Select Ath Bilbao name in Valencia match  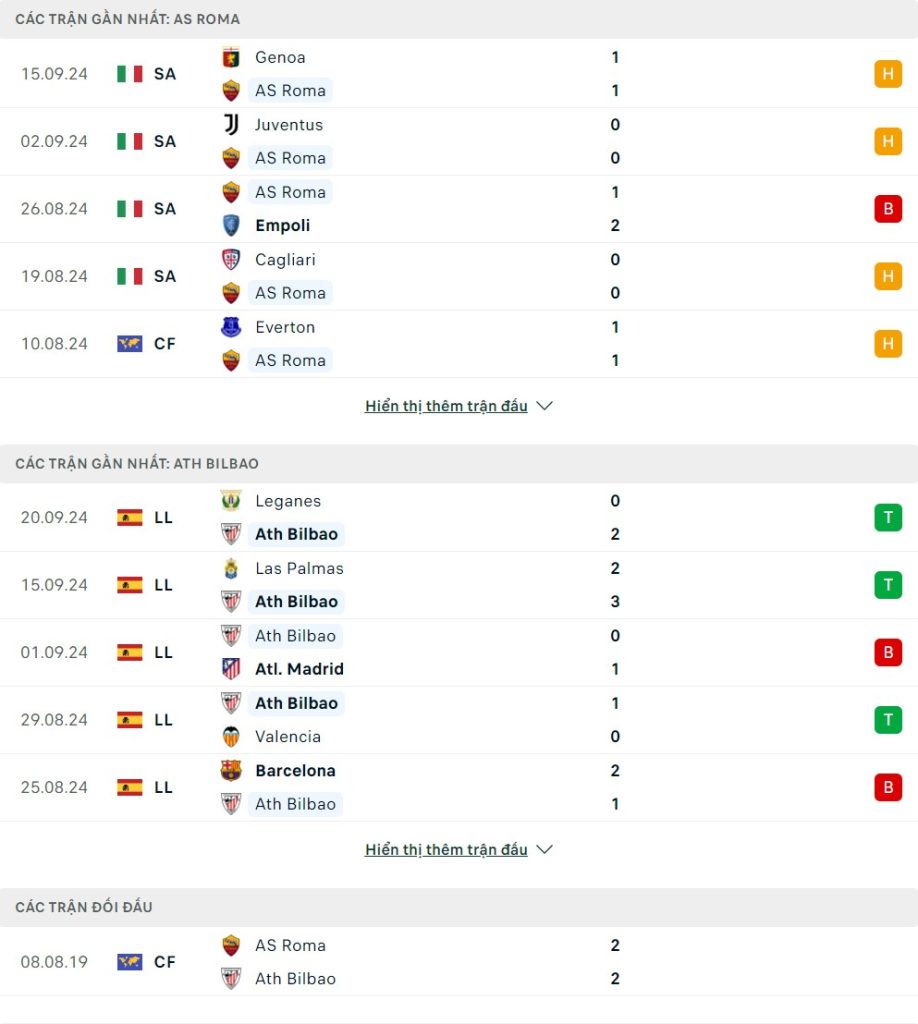(296, 703)
